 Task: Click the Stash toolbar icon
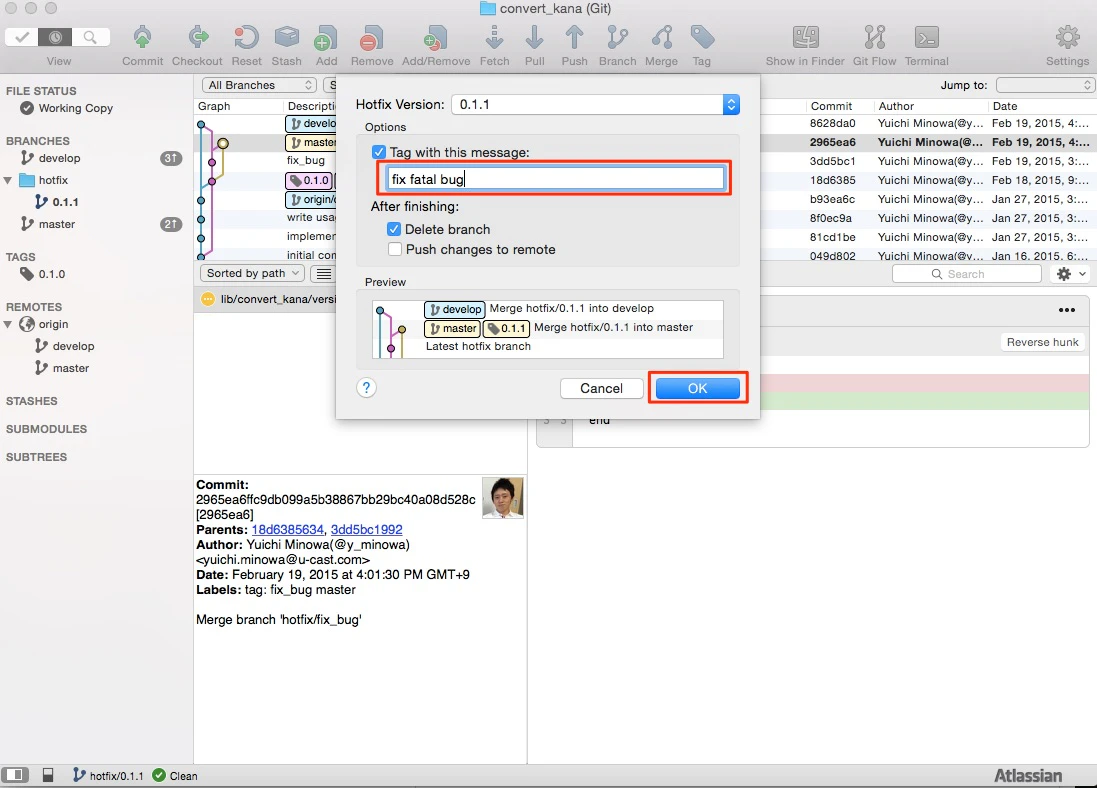click(286, 38)
